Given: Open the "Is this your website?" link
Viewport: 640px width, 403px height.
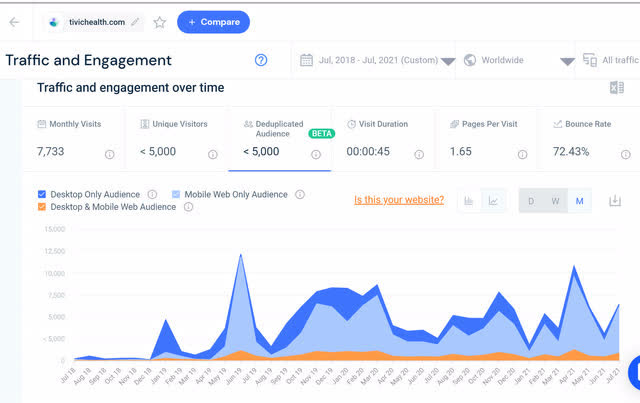Looking at the screenshot, I should tap(399, 200).
